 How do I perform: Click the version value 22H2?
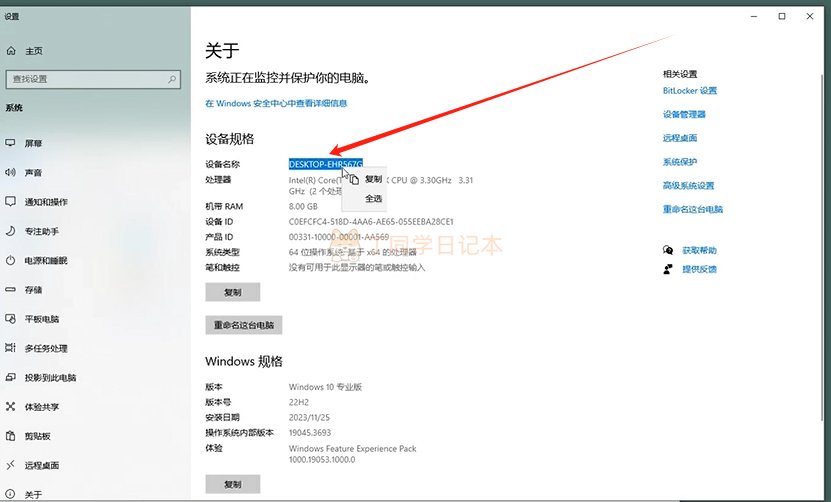299,402
